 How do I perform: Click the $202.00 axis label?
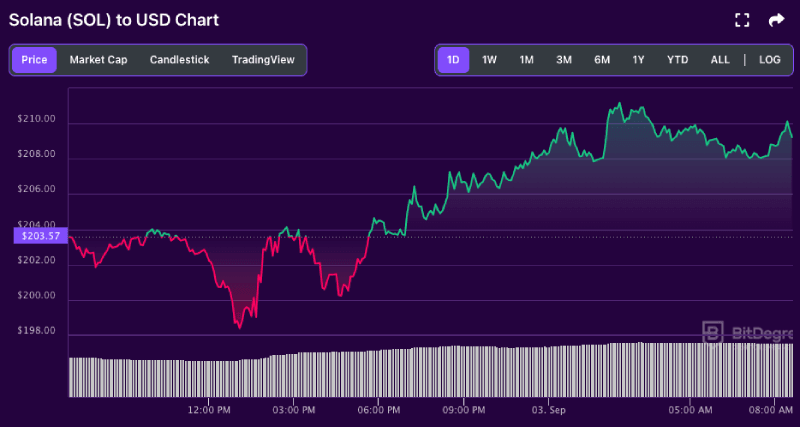pyautogui.click(x=38, y=260)
